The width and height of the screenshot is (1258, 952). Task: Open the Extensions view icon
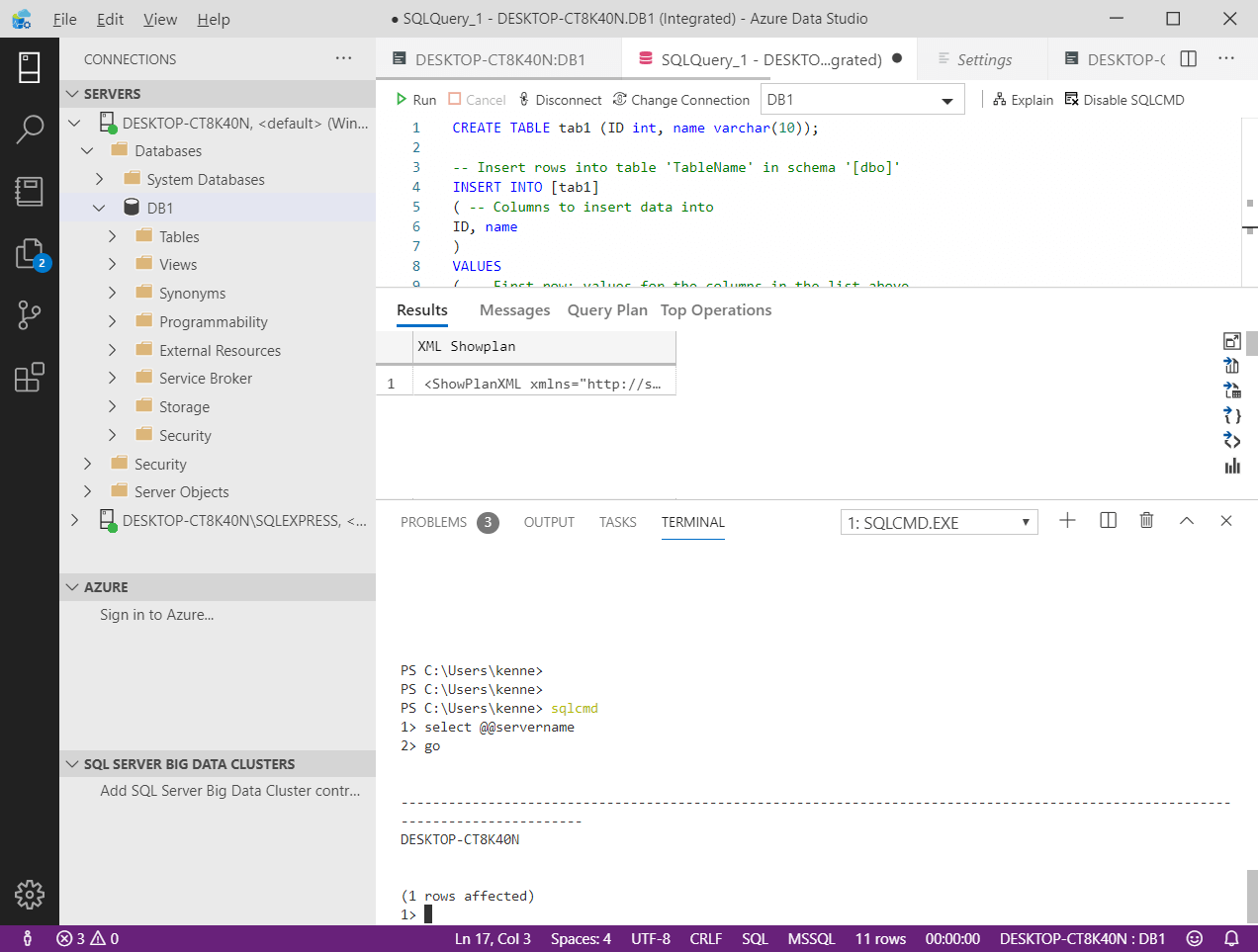pyautogui.click(x=30, y=377)
